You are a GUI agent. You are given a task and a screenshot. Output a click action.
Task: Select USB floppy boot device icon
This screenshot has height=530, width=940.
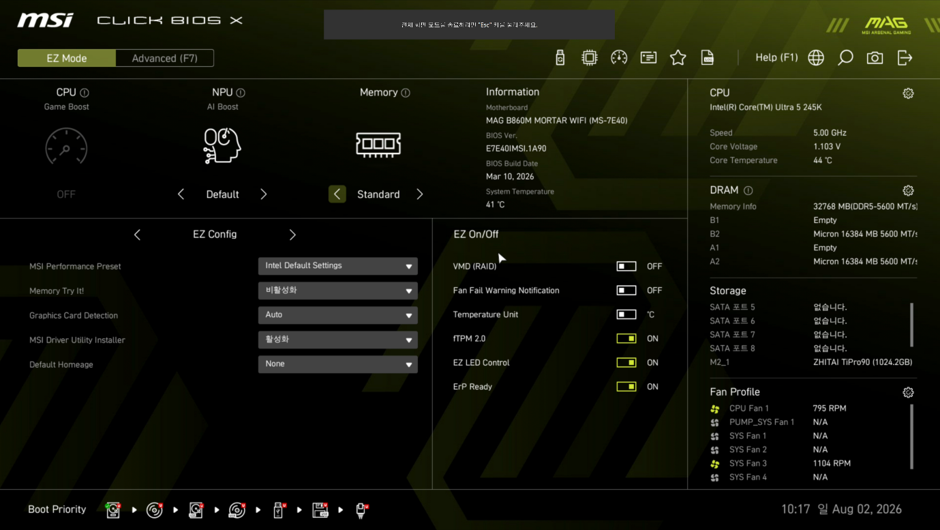point(320,510)
